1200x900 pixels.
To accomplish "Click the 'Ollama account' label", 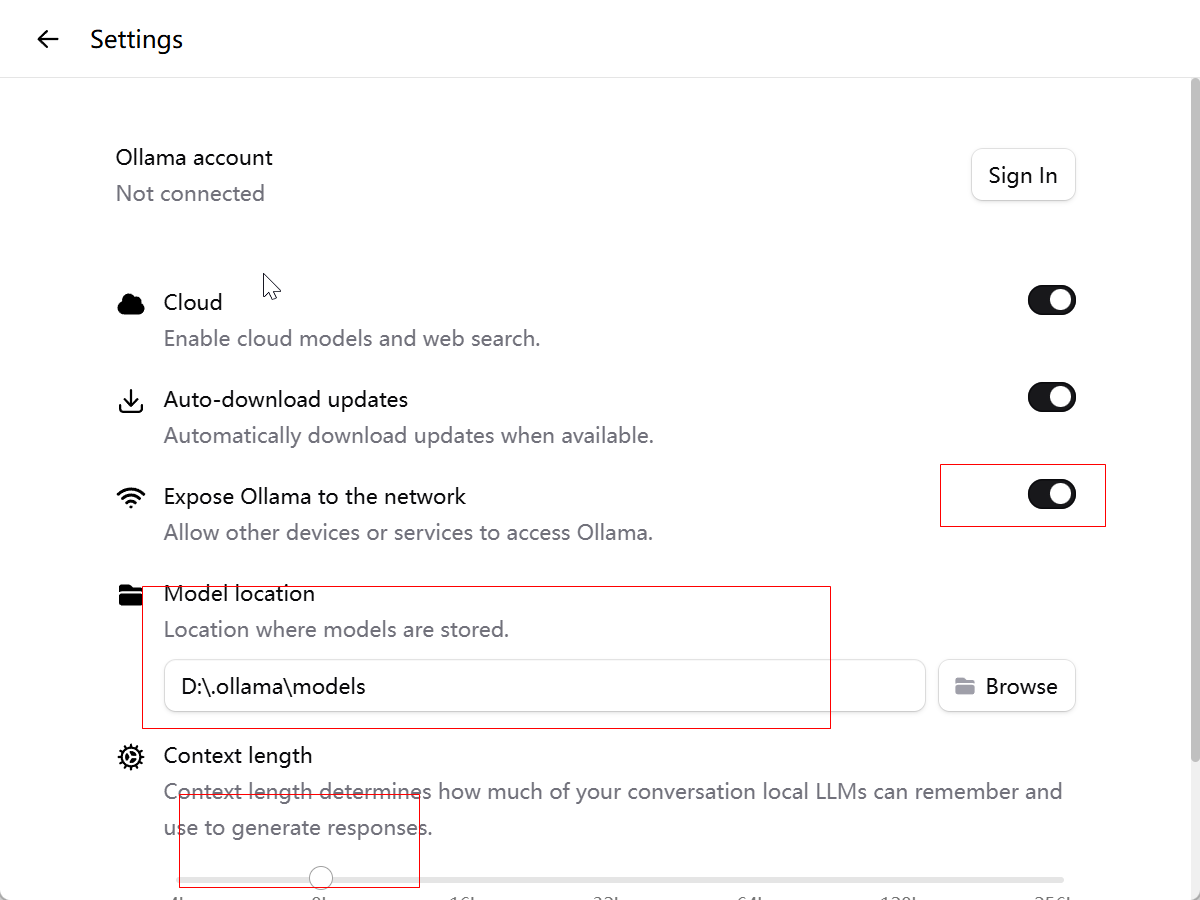I will 194,158.
